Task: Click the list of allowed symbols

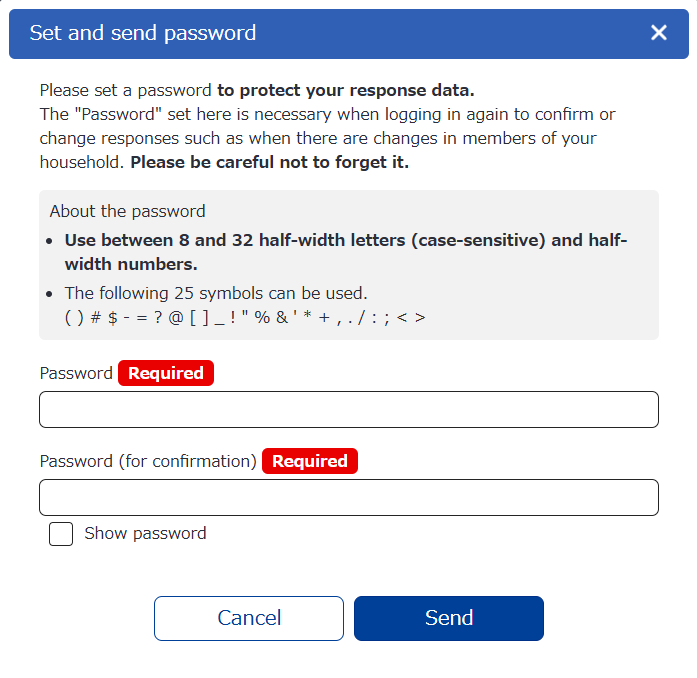Action: coord(245,317)
